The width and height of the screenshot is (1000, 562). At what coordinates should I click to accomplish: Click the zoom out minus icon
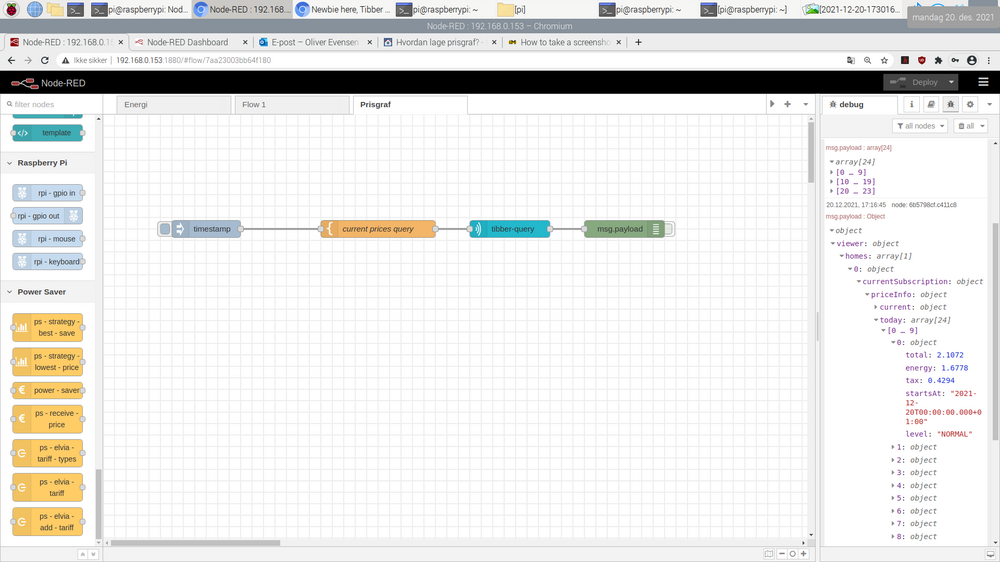[x=781, y=553]
